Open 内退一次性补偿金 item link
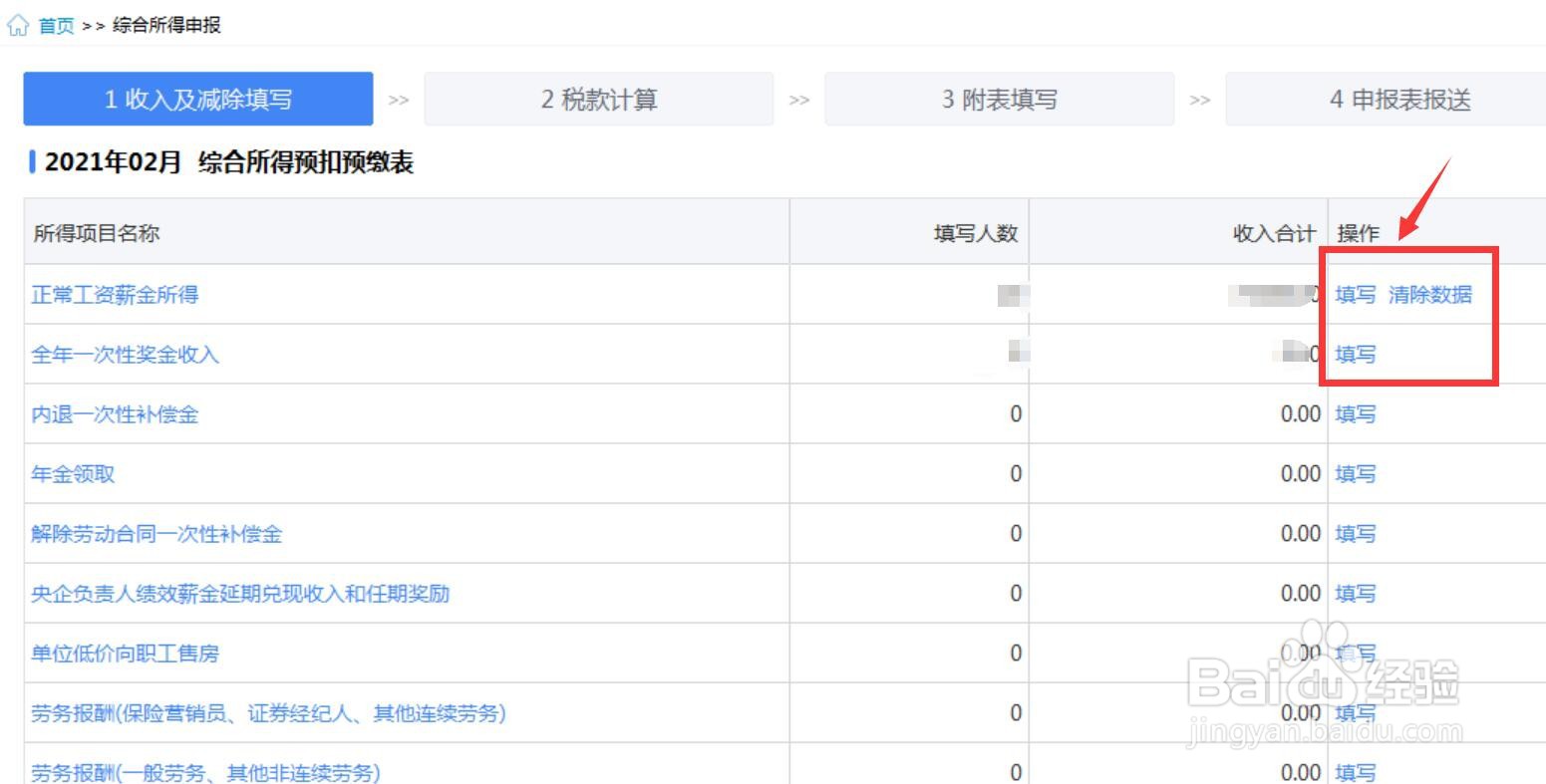Viewport: 1546px width, 784px height. (115, 413)
